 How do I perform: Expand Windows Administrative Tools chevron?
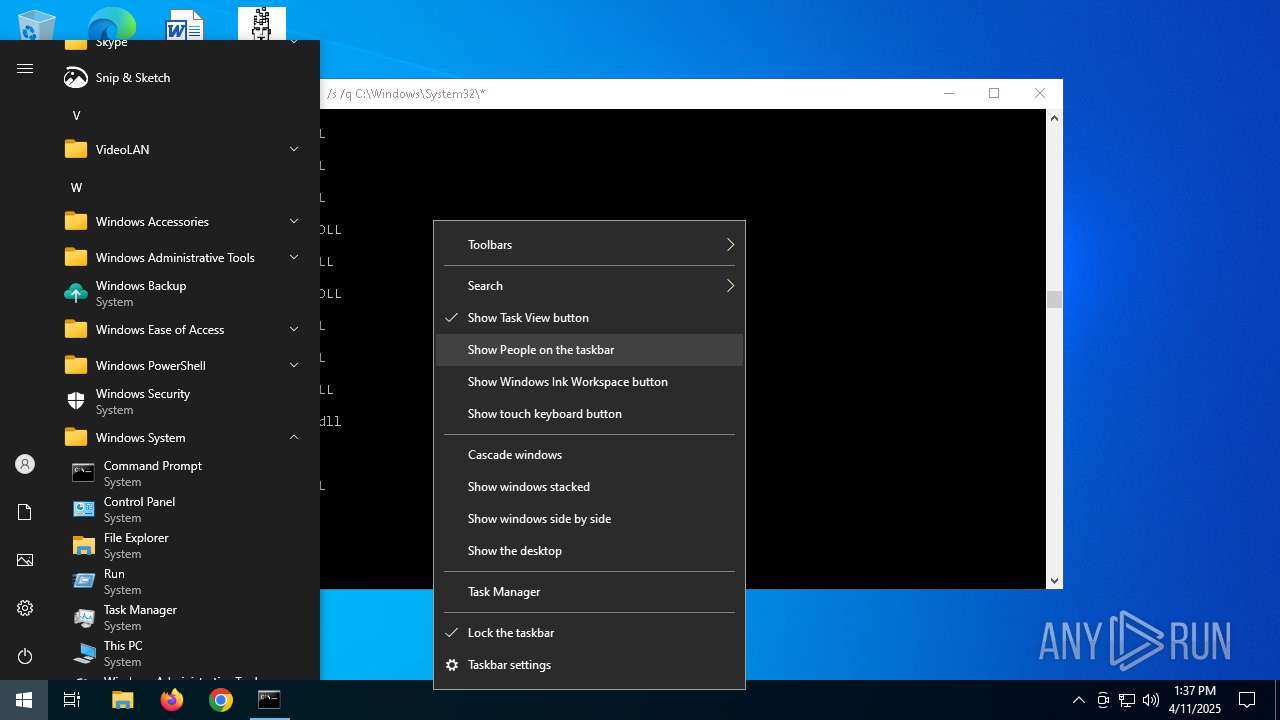click(294, 257)
